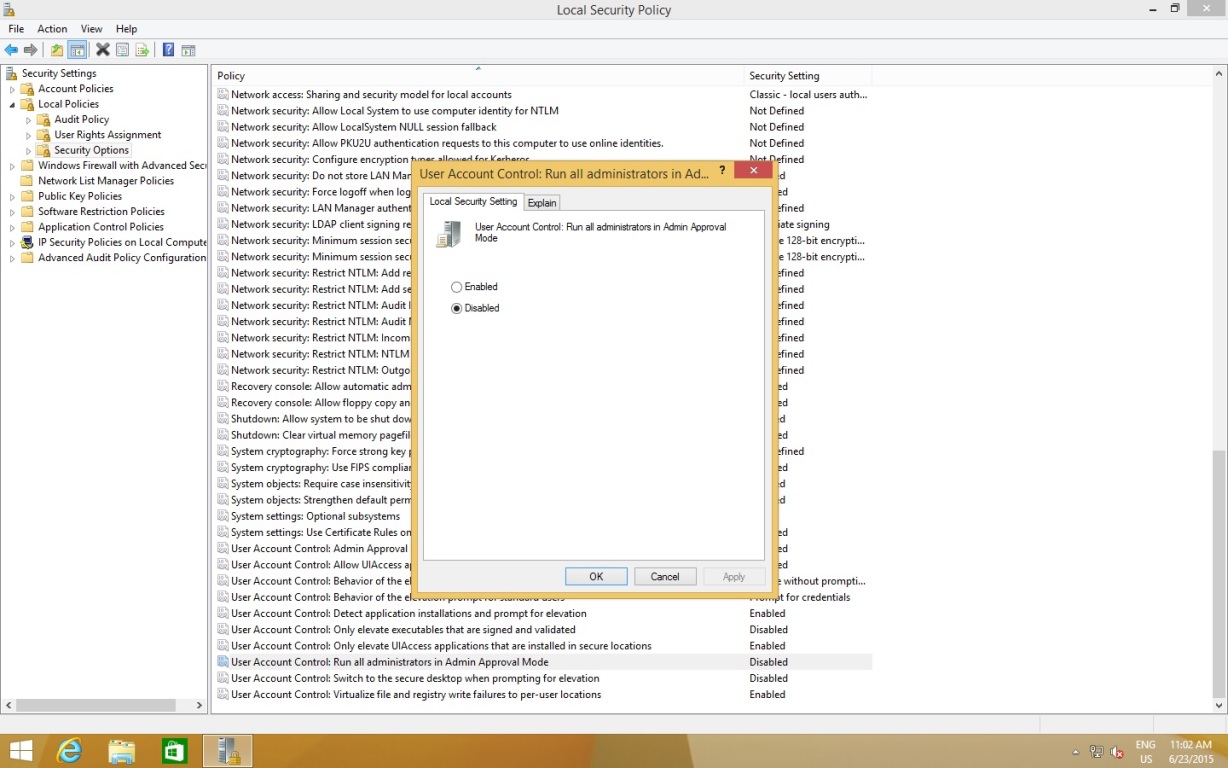Switch to the Explain tab

pos(542,203)
